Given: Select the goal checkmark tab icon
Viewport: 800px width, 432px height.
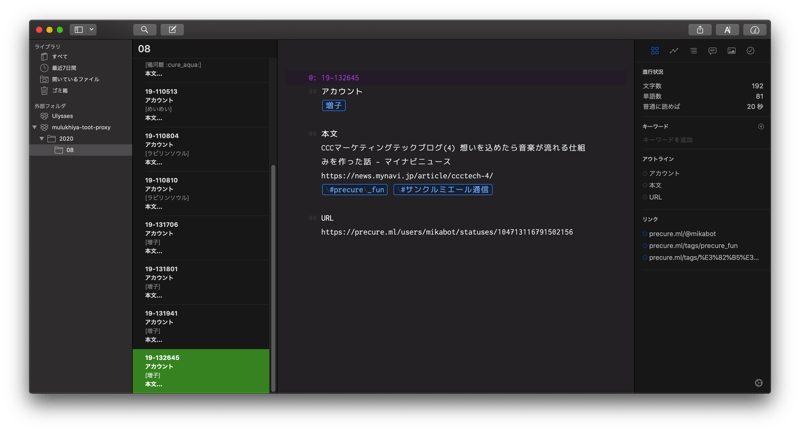Looking at the screenshot, I should tap(750, 50).
